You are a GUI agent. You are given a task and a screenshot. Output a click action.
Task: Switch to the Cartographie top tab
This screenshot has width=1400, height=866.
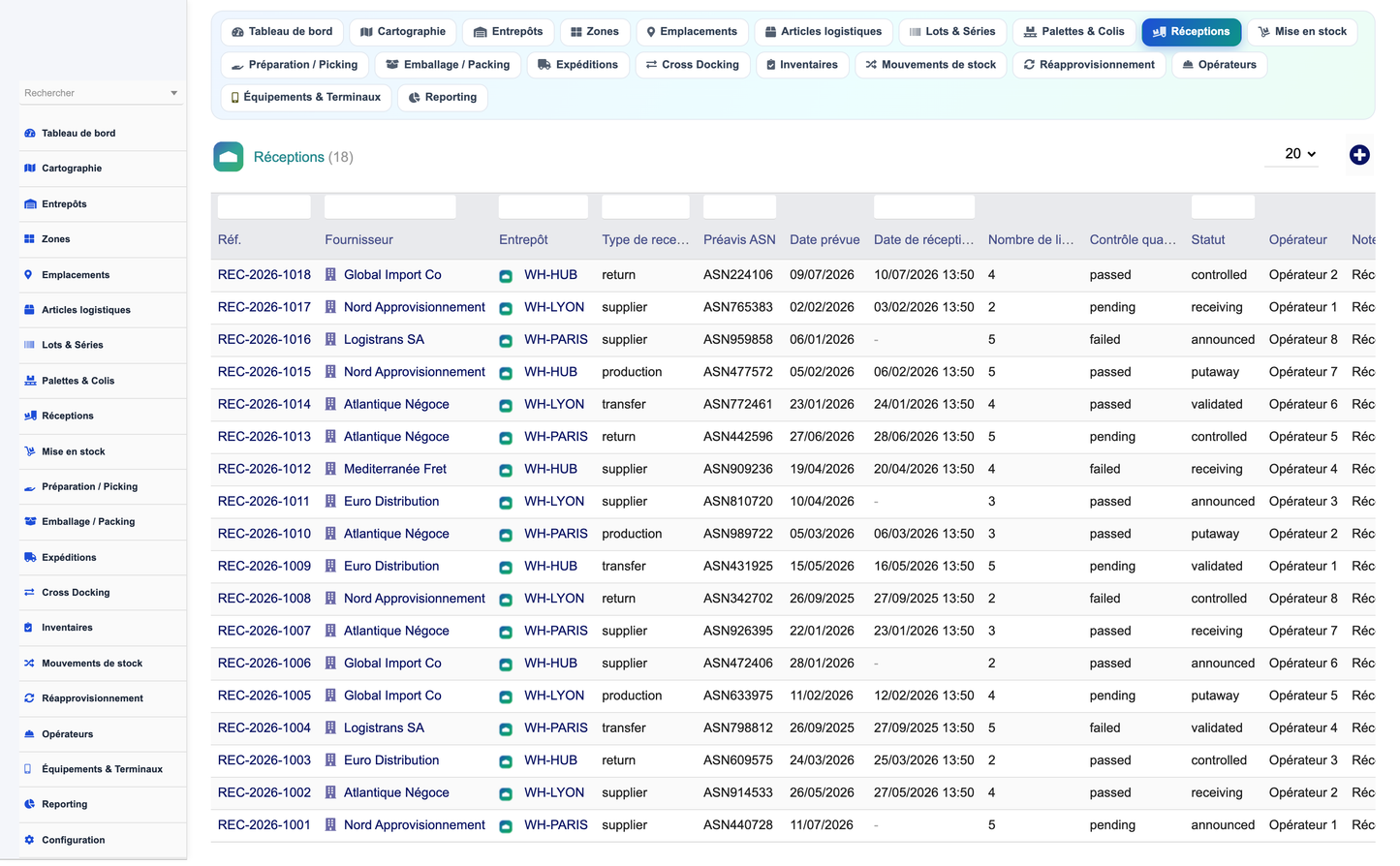403,32
